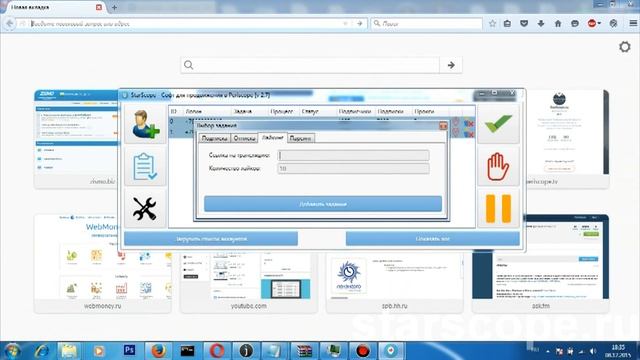Click the red hand stop icon

click(498, 167)
